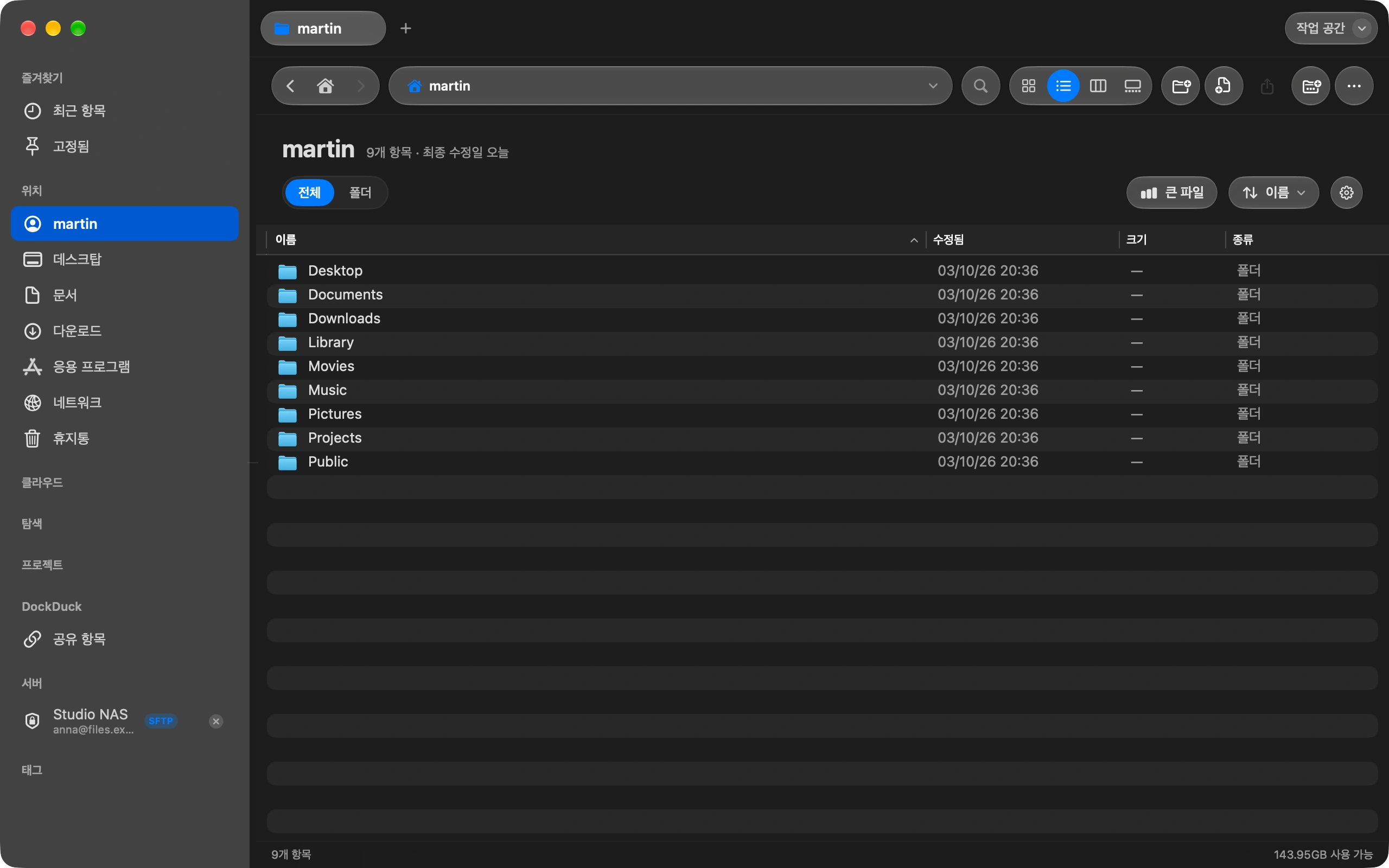
Task: Switch to gallery view
Action: click(1132, 86)
